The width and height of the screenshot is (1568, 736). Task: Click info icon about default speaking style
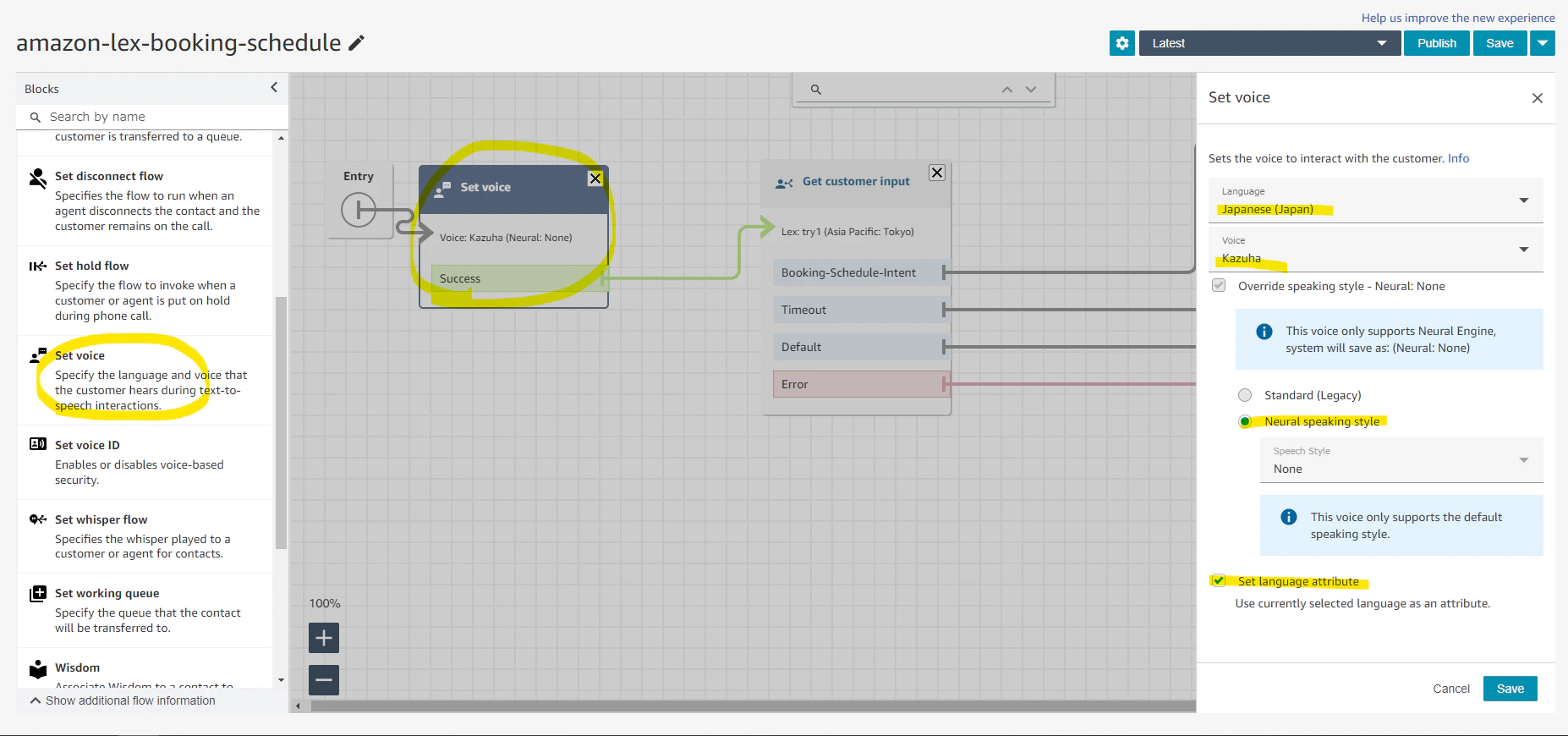(x=1289, y=517)
